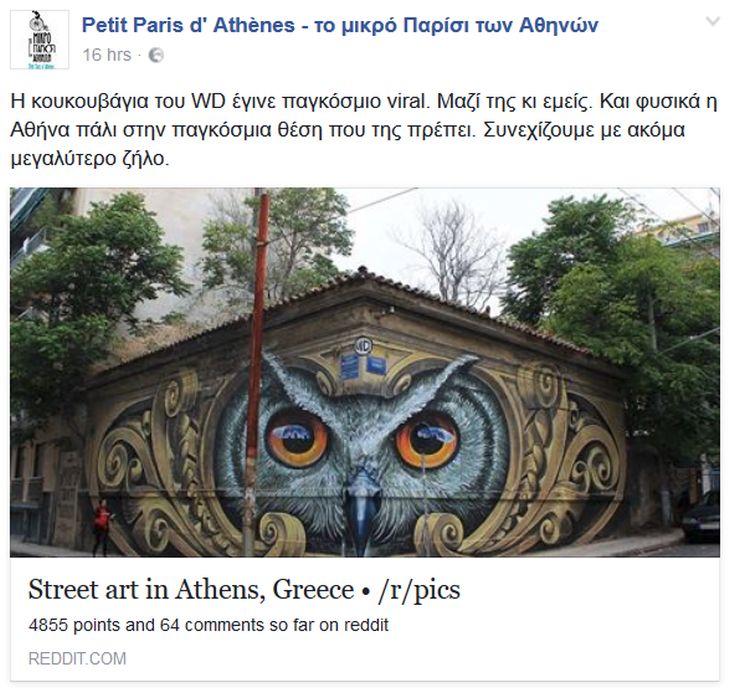Open the owl mural preview image

(365, 372)
